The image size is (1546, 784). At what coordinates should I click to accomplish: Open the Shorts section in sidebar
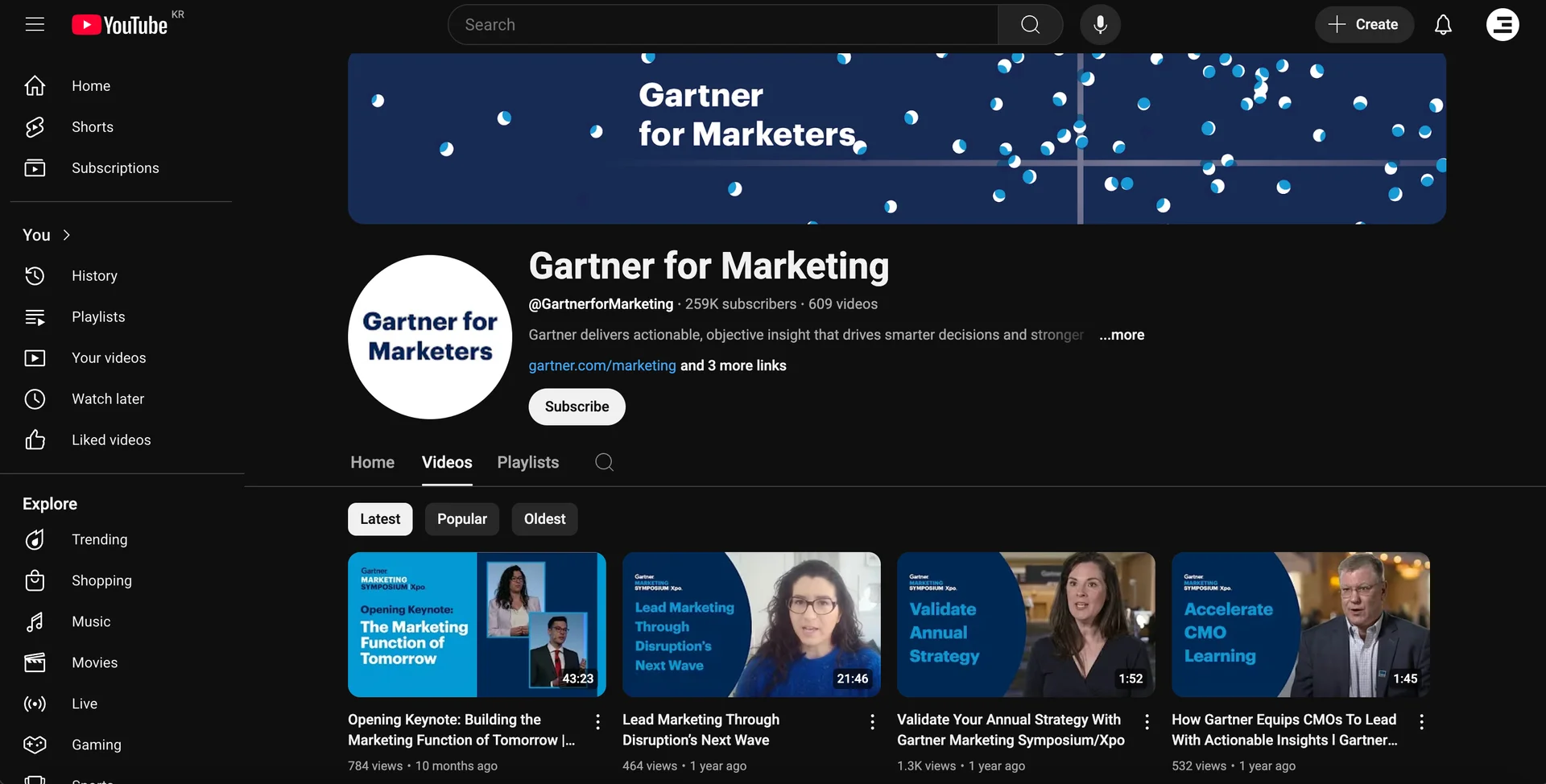click(92, 126)
